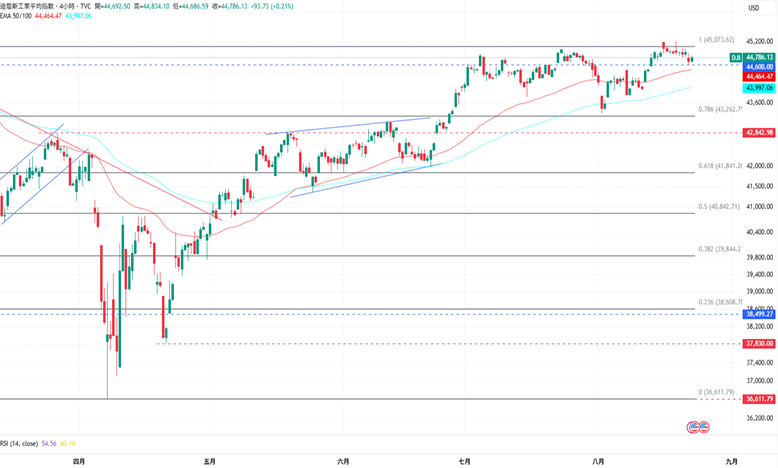
Task: Click the 43,600.00 price scale tick
Action: point(760,103)
